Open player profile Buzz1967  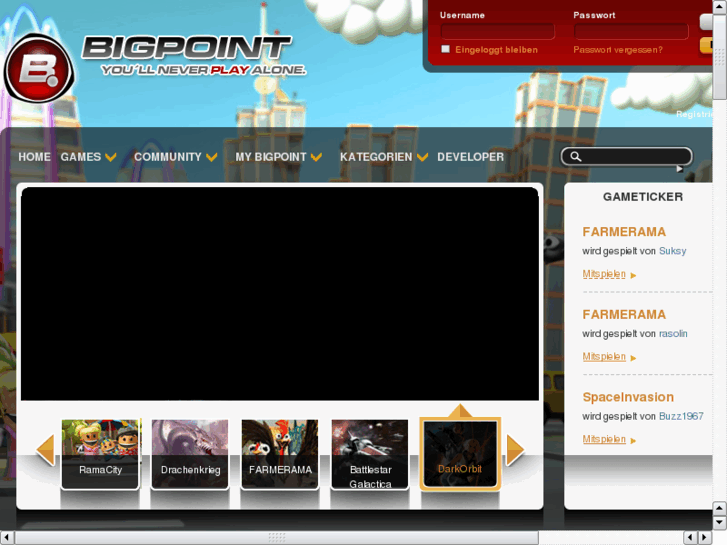click(x=681, y=416)
